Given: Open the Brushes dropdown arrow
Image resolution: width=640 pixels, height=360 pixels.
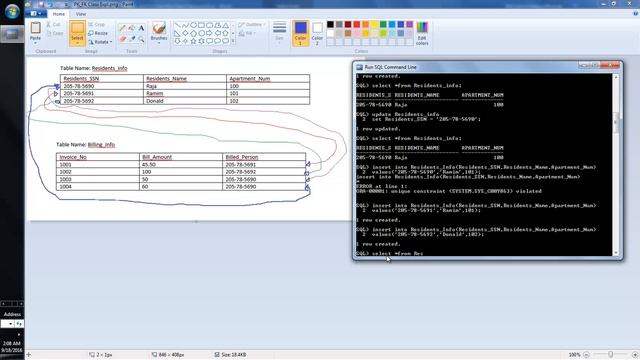Looking at the screenshot, I should click(159, 42).
